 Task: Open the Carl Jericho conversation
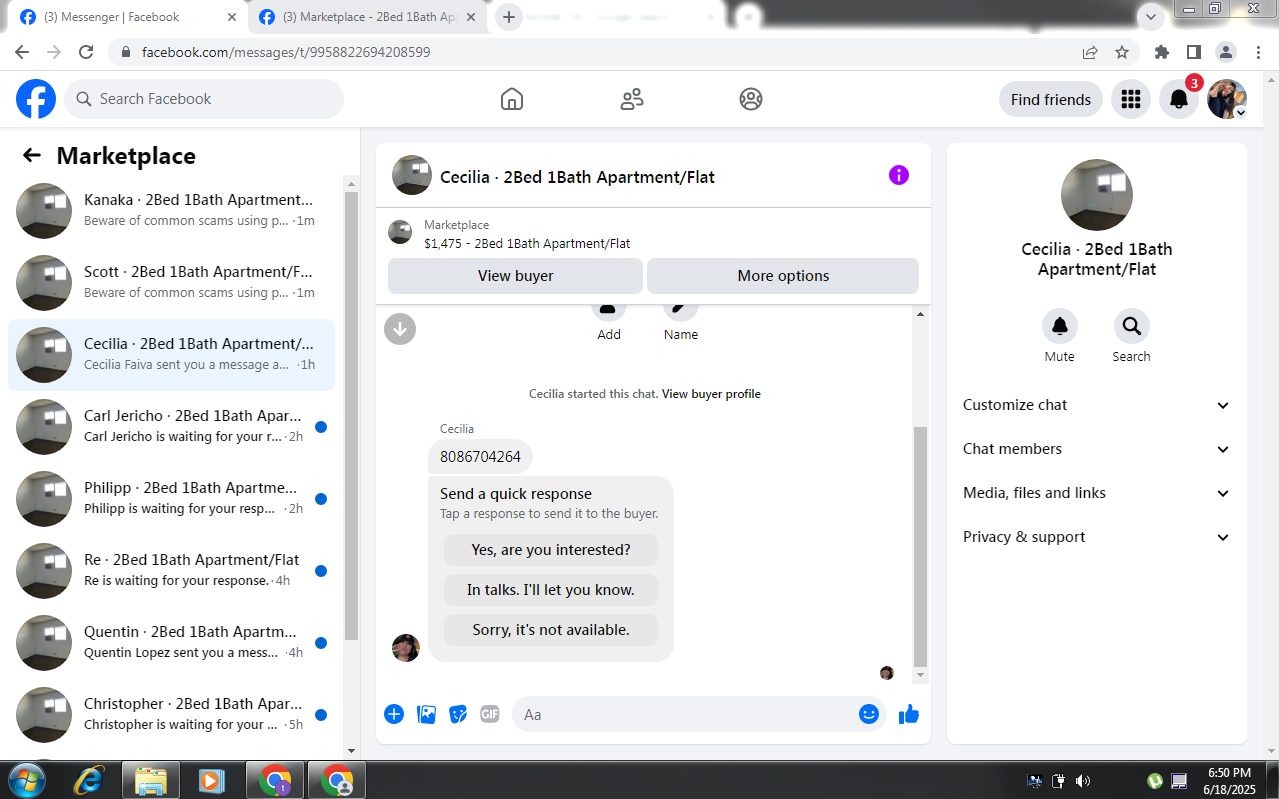[171, 427]
